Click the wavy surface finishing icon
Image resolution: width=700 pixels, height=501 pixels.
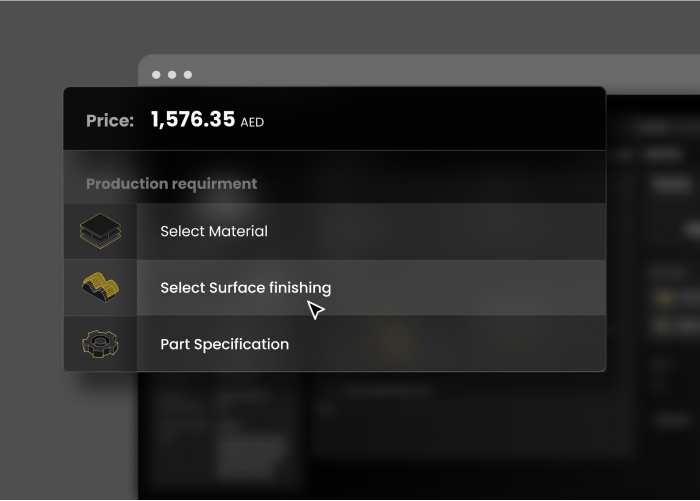click(100, 287)
